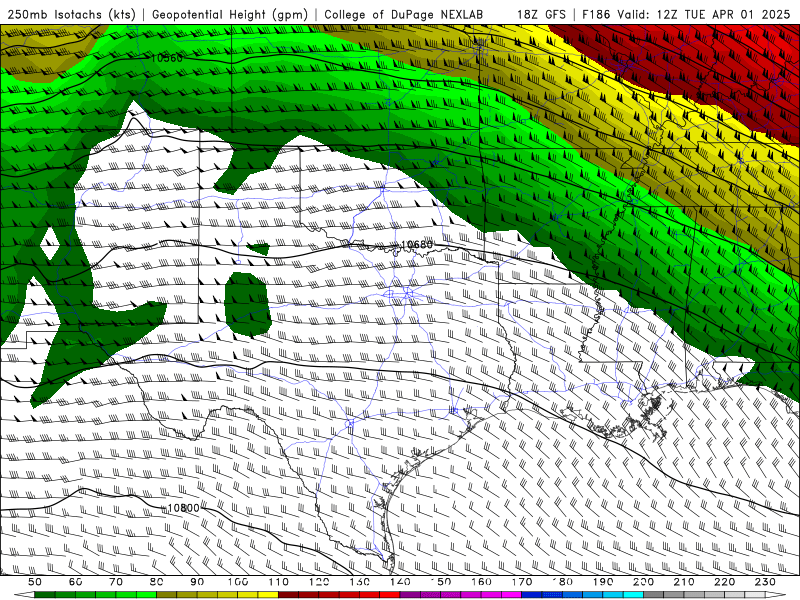Image resolution: width=800 pixels, height=600 pixels.
Task: Click the 70 knot label on color bar
Action: click(116, 582)
